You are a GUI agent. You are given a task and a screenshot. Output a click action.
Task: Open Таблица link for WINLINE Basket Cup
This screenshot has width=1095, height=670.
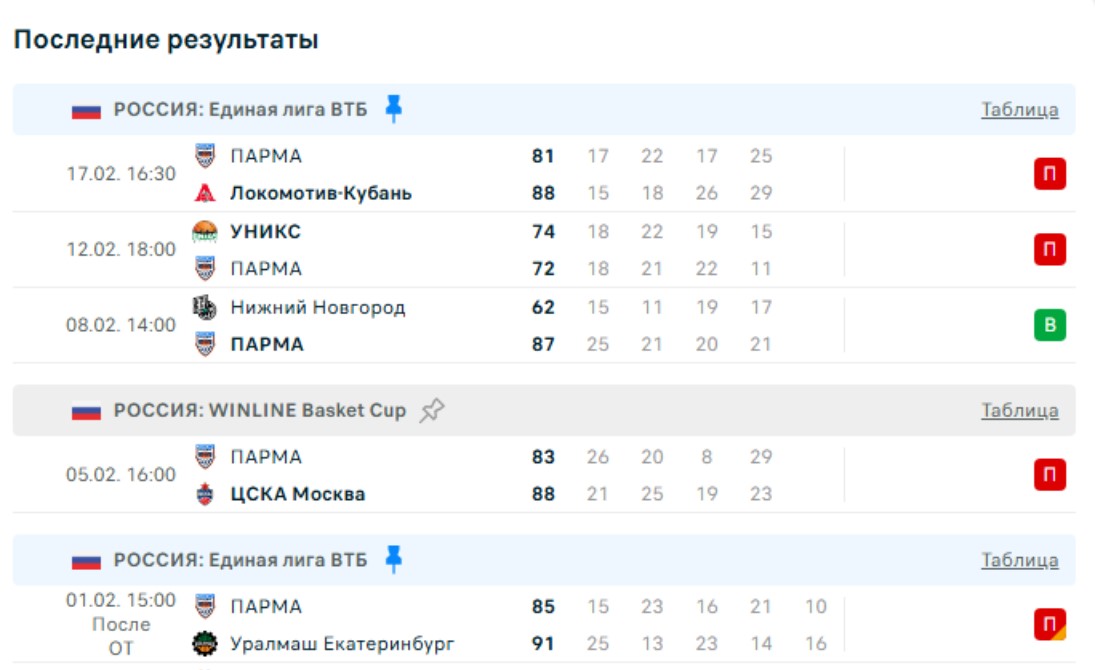click(1019, 410)
